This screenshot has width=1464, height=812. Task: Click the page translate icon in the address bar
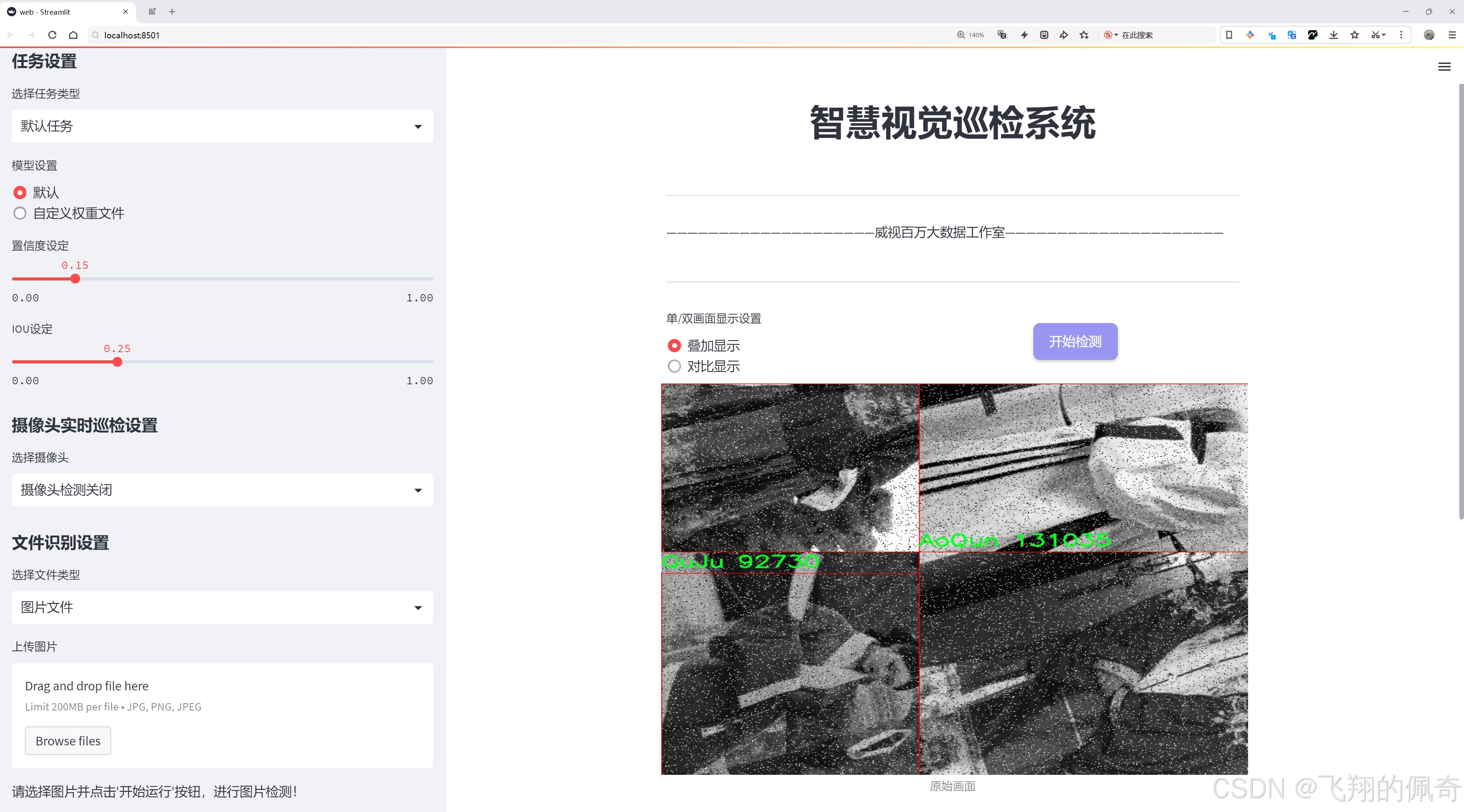point(1001,34)
